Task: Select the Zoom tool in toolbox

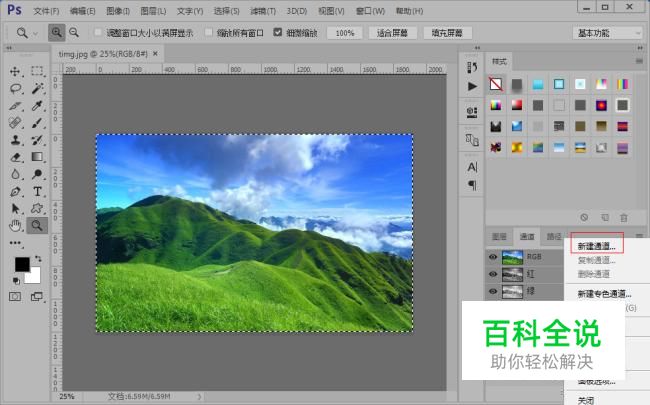Action: 37,226
